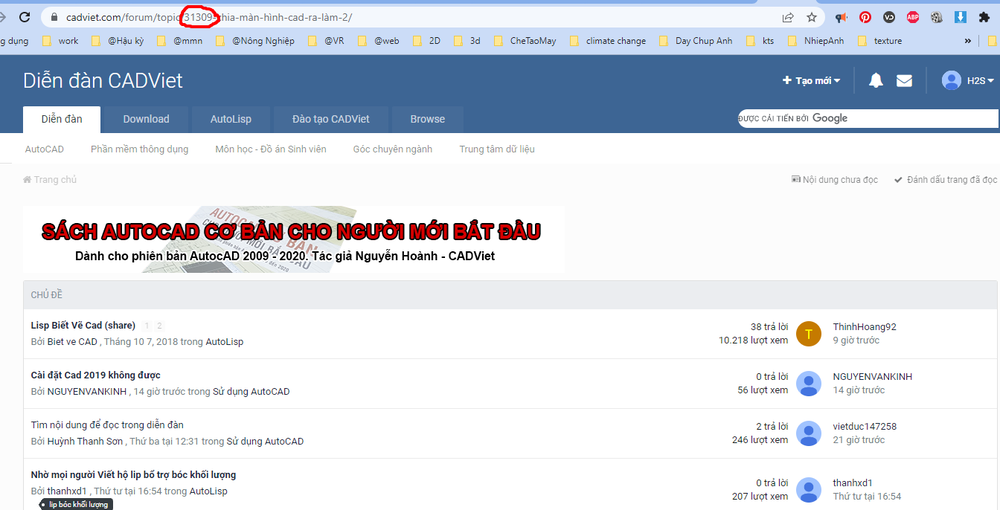Open the blue download arrow extension
The height and width of the screenshot is (510, 1000).
point(960,17)
